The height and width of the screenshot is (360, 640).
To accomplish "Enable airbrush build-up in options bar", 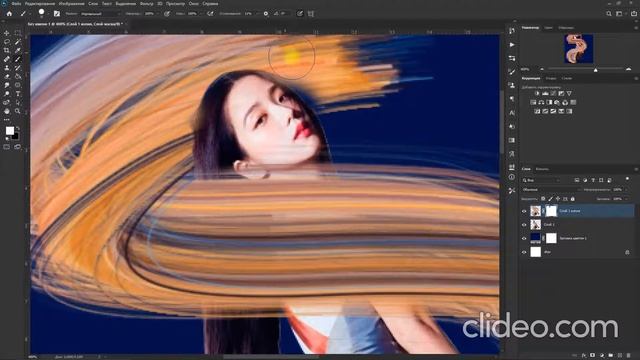I will pos(210,13).
